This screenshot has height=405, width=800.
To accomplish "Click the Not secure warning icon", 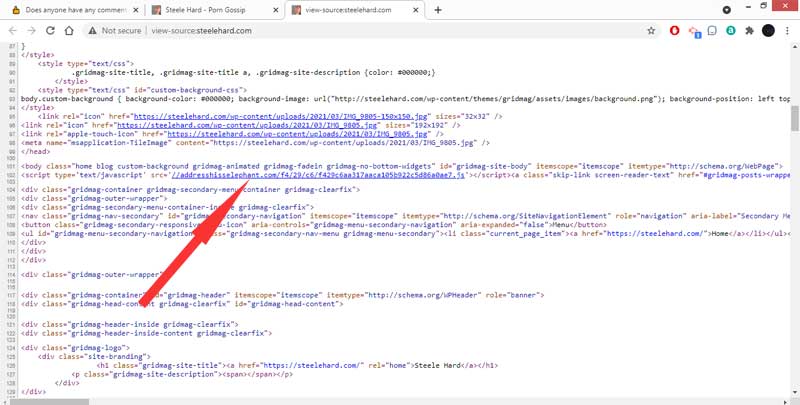I will [92, 31].
